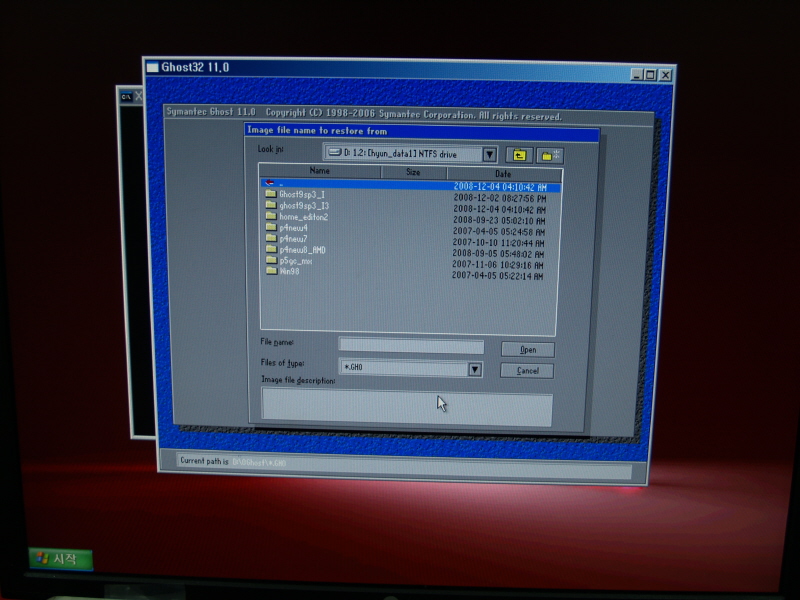Click folder icon next to home_editon2

pyautogui.click(x=270, y=216)
